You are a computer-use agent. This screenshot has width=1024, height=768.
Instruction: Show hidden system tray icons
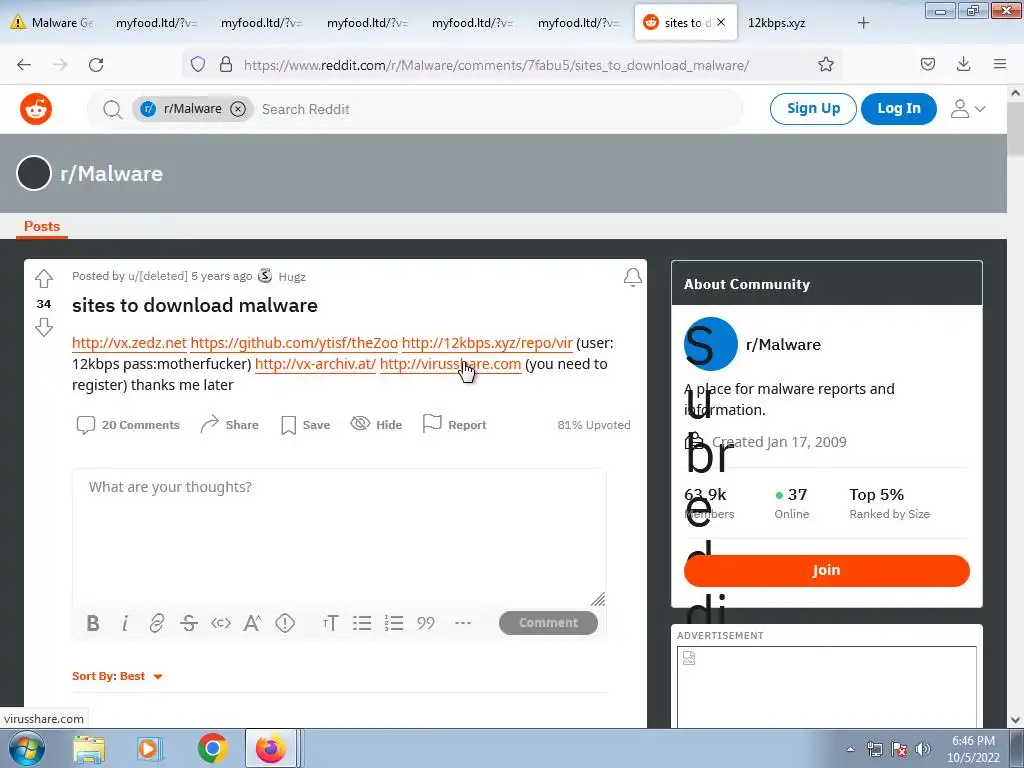[850, 749]
